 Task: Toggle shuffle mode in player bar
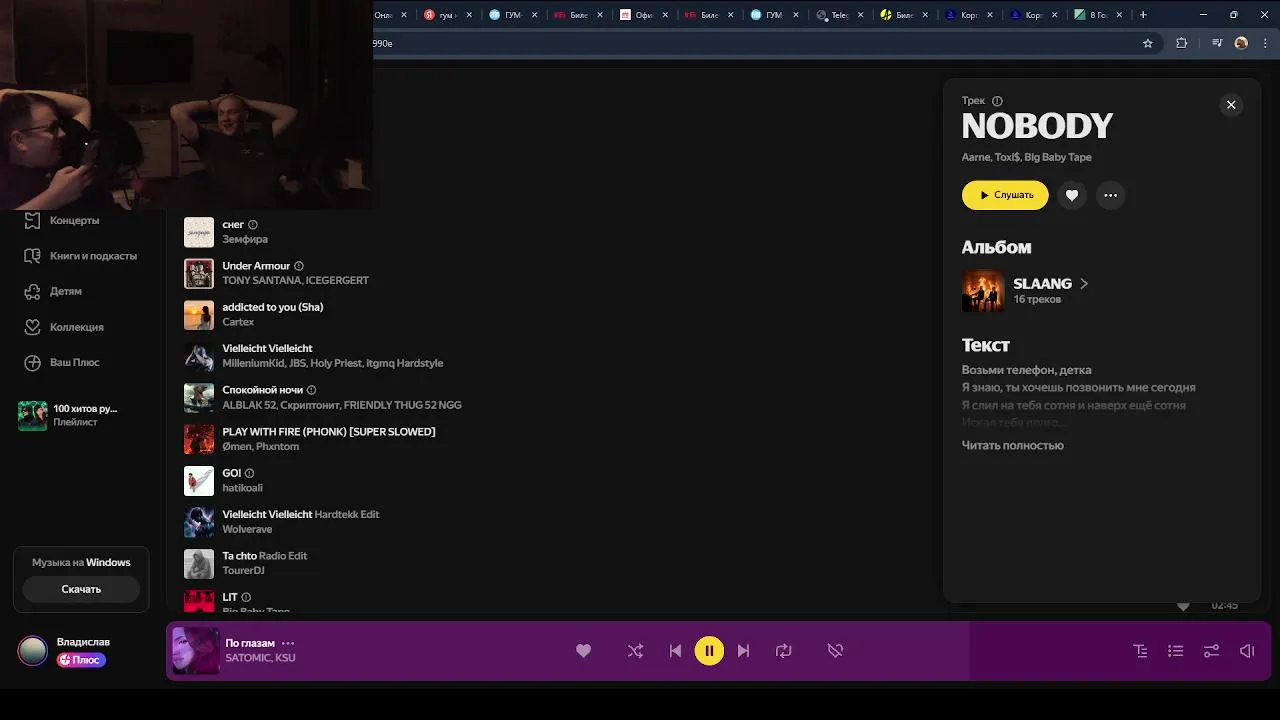pos(635,651)
